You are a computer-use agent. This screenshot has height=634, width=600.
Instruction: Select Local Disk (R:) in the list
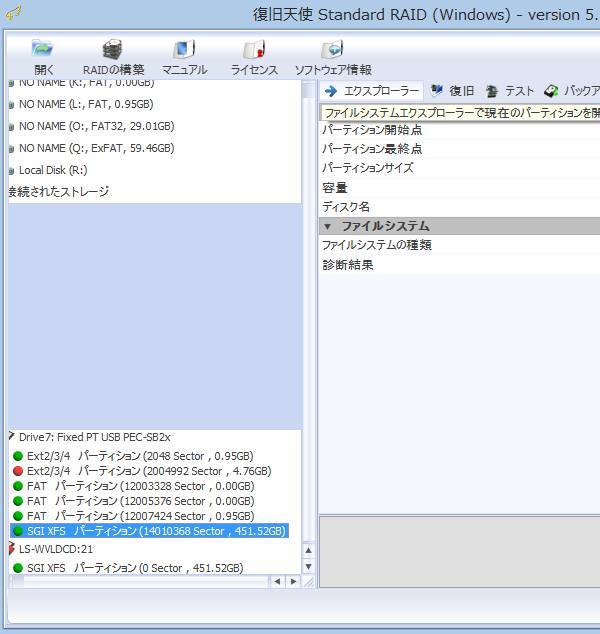(x=52, y=170)
